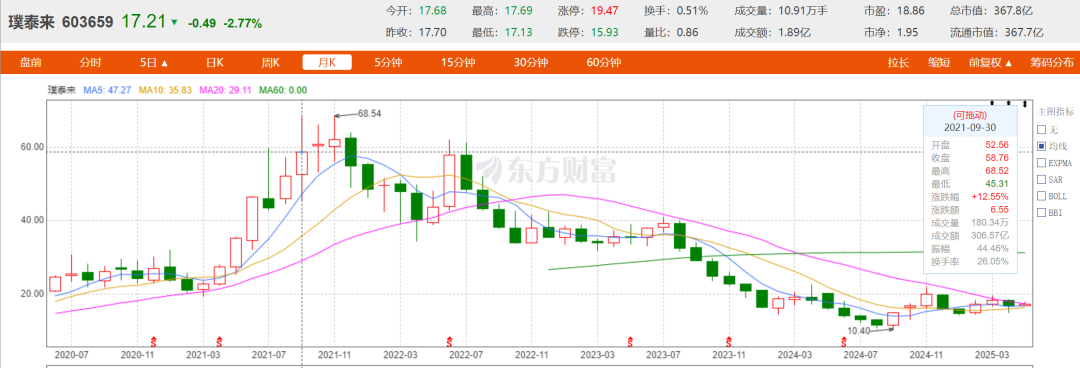Click the red dividend marker near 2023-11

tap(729, 341)
